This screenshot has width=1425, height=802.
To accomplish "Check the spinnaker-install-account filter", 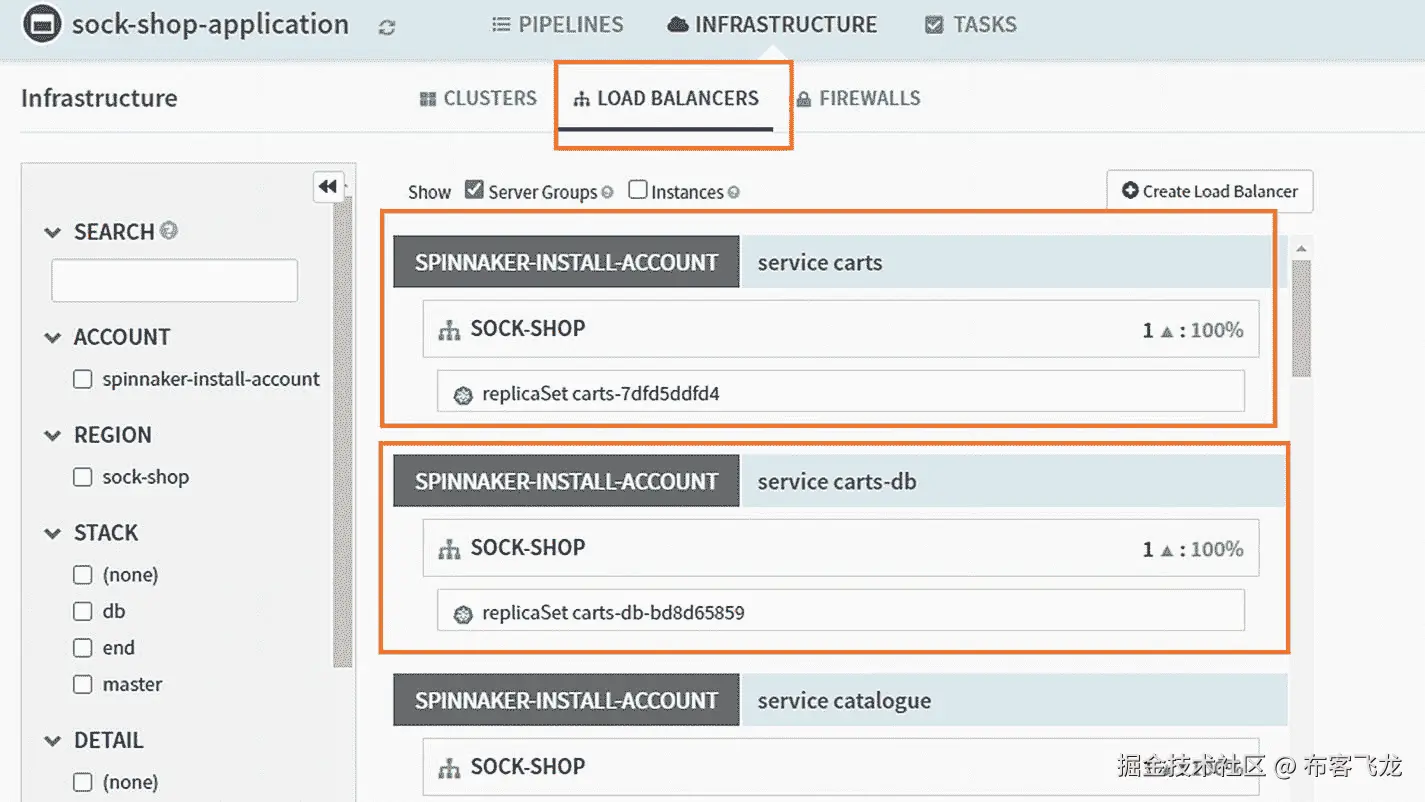I will click(83, 380).
